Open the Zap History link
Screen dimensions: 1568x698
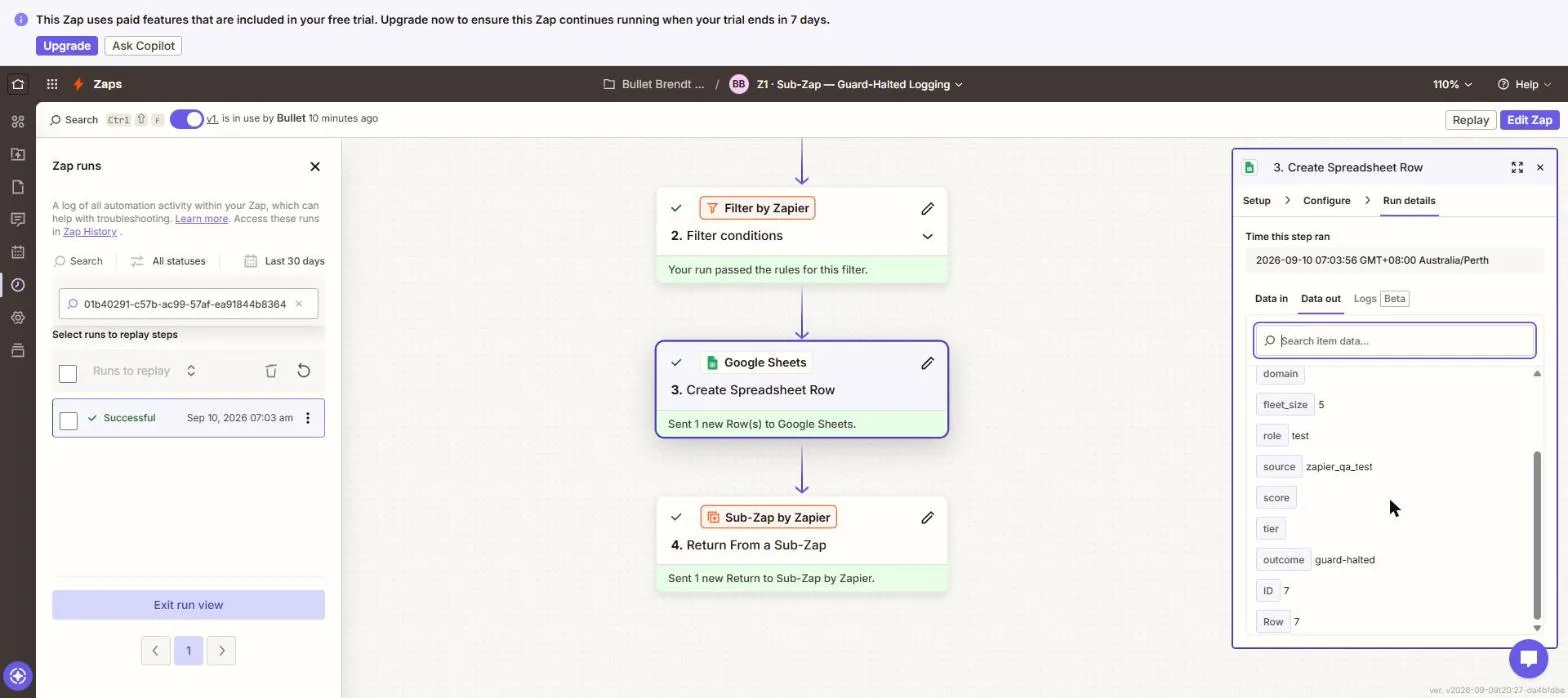(90, 231)
